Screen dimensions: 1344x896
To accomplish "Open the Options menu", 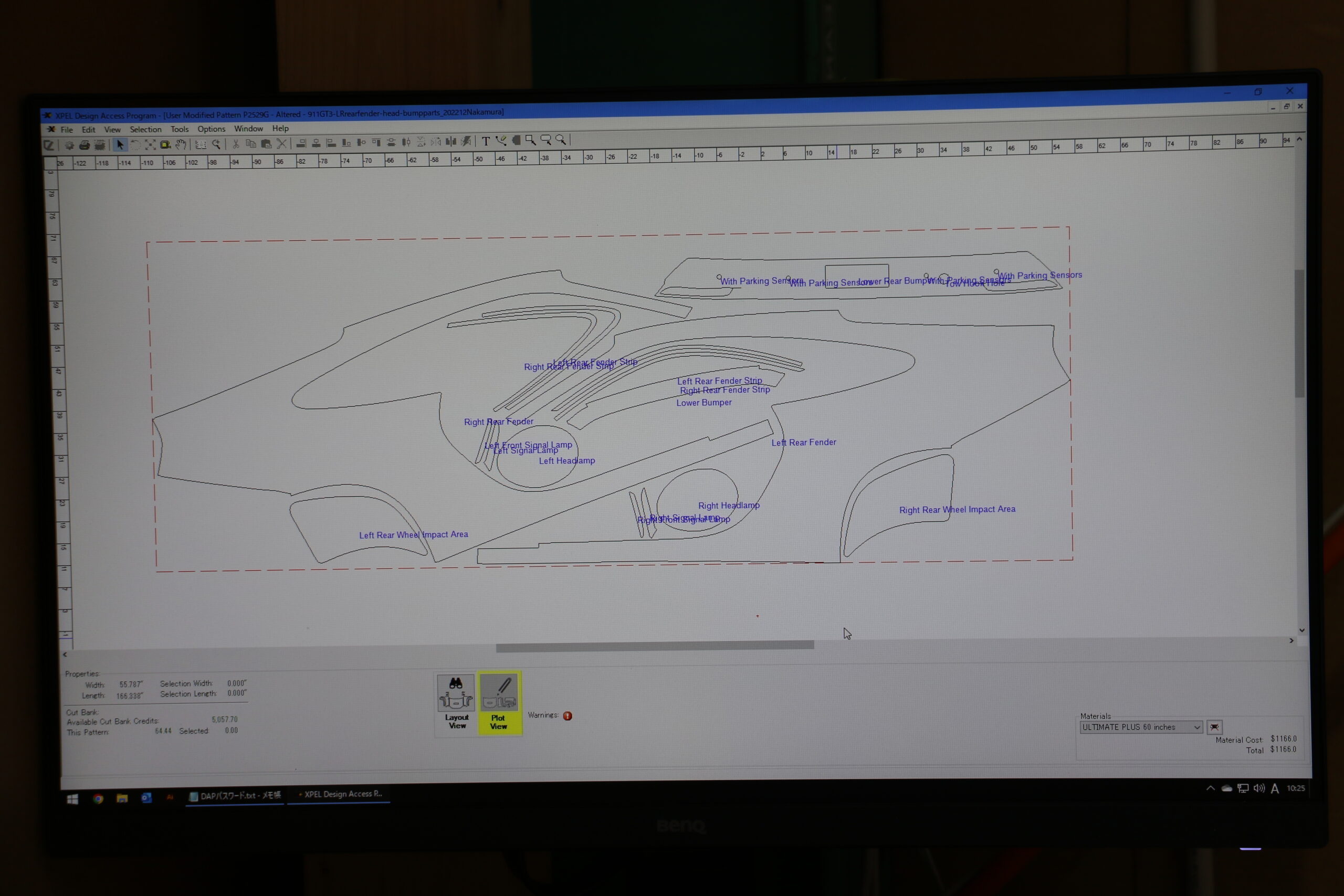I will pyautogui.click(x=212, y=129).
